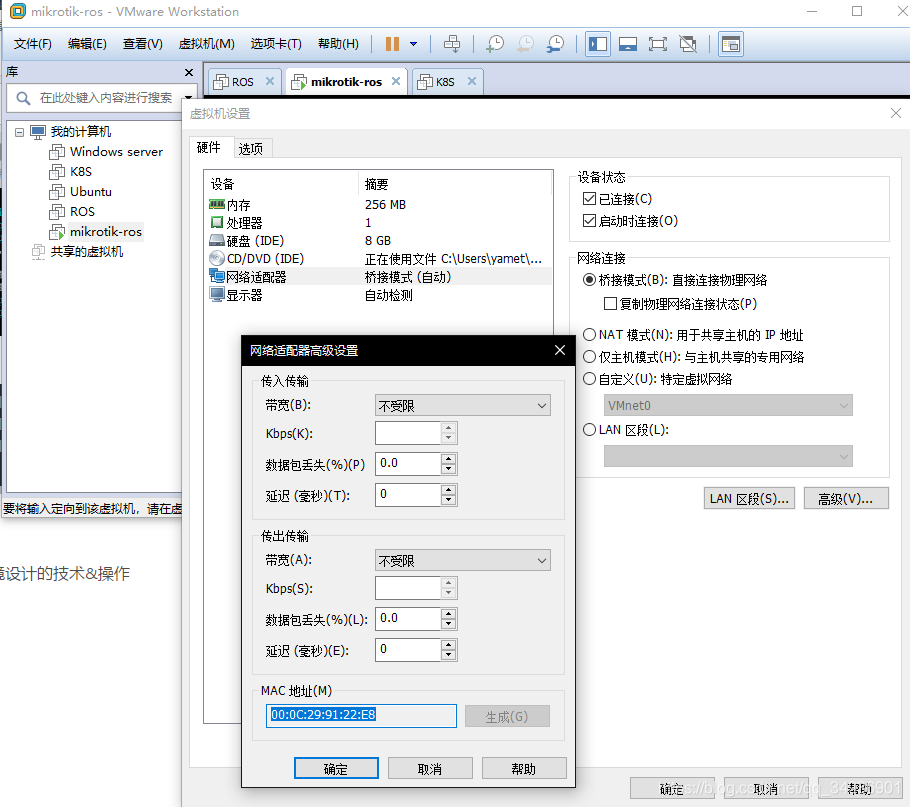The image size is (910, 807).
Task: Close the 网络适配器高级设置 dialog
Action: [559, 350]
